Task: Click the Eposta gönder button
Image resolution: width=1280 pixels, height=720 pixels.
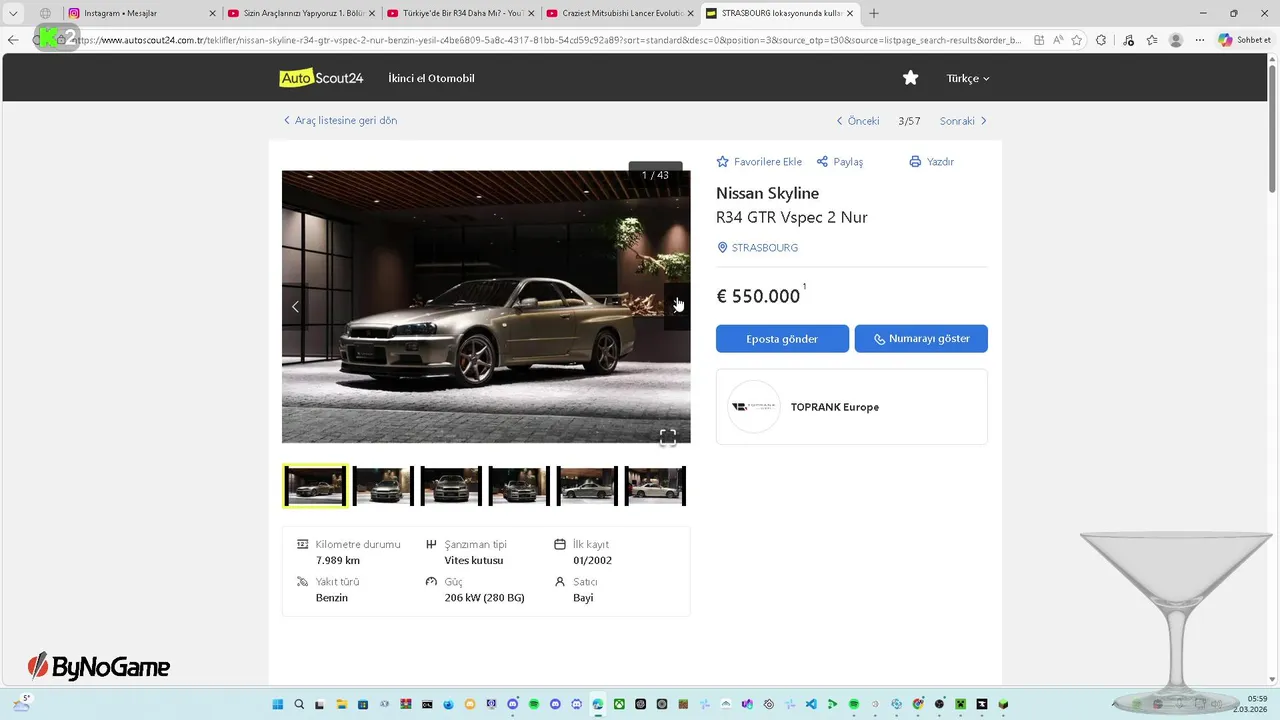Action: pyautogui.click(x=782, y=339)
